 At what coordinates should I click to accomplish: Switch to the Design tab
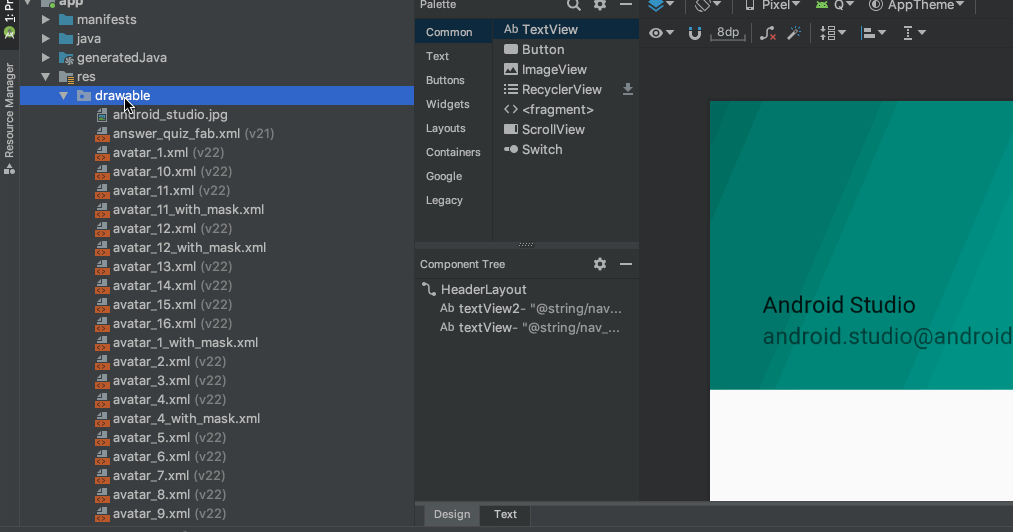click(x=452, y=515)
